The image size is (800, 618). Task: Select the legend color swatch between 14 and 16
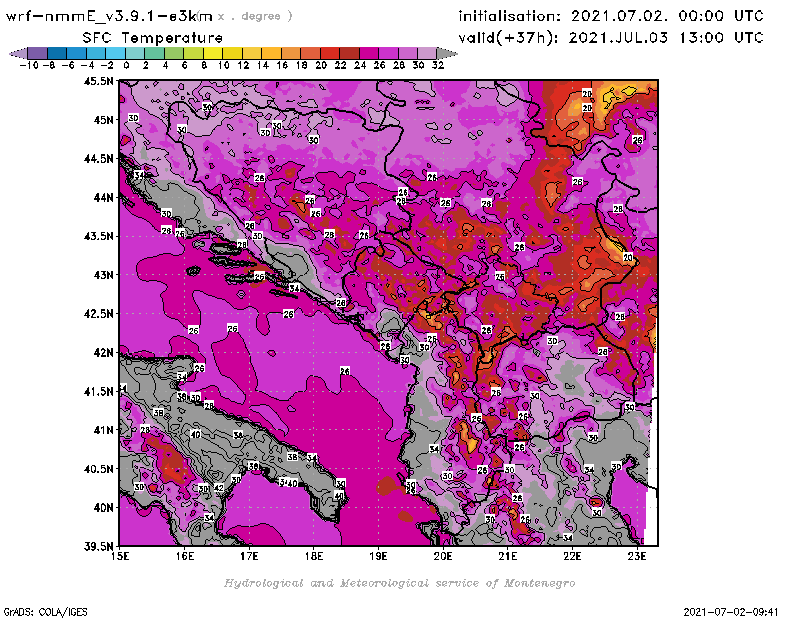tap(271, 53)
